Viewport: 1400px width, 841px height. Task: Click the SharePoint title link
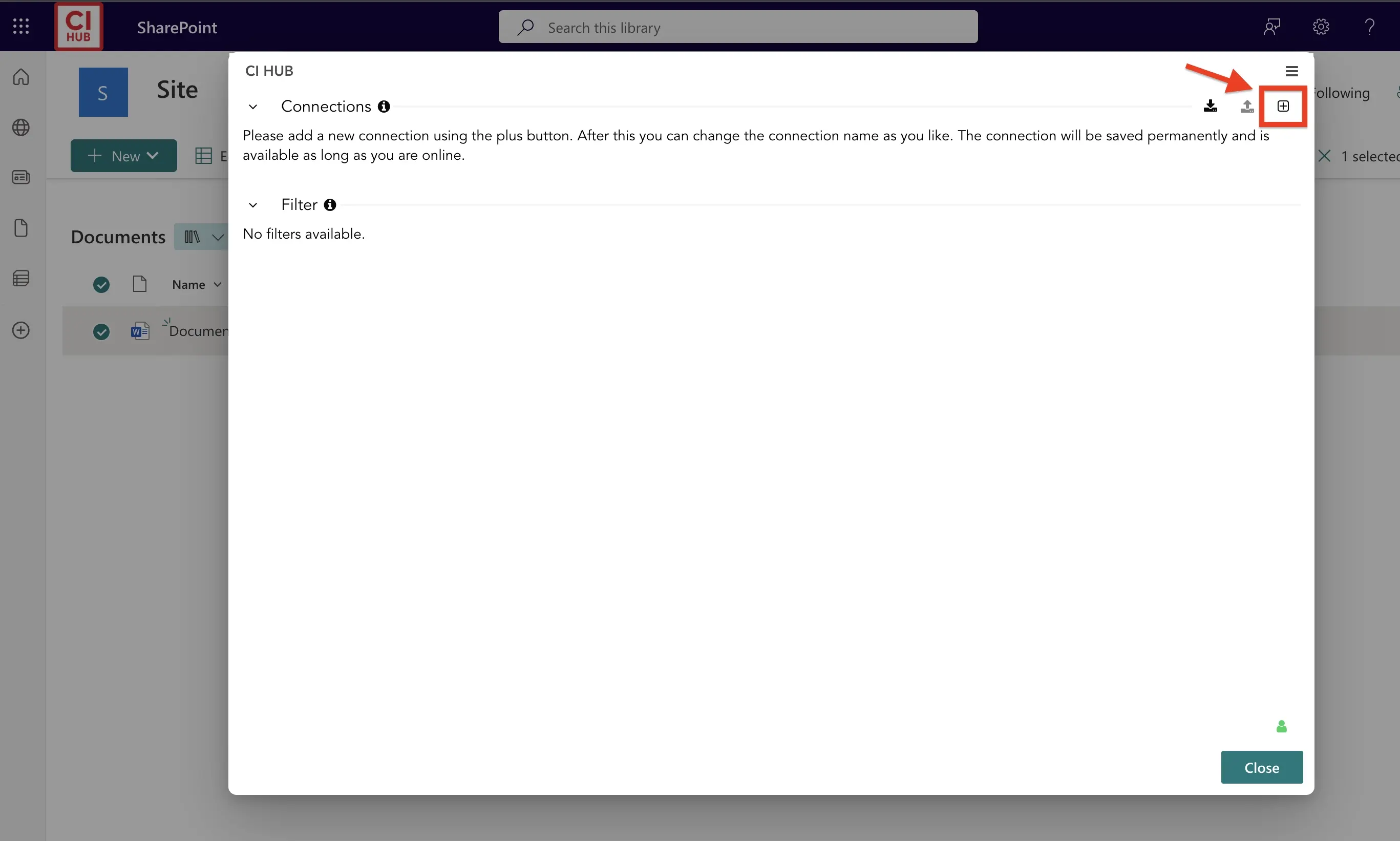click(177, 27)
